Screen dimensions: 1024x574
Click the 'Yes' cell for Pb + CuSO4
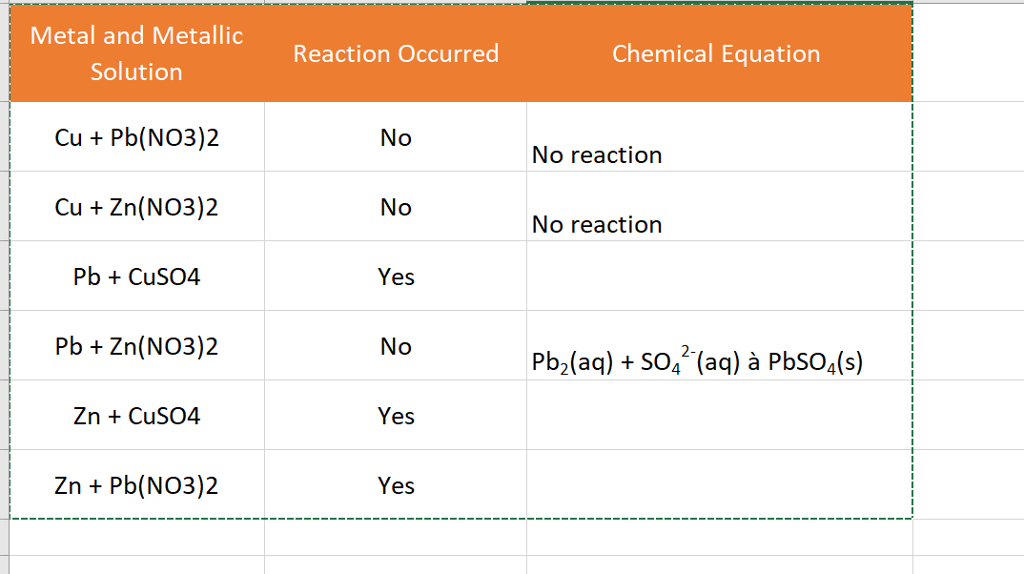tap(396, 276)
